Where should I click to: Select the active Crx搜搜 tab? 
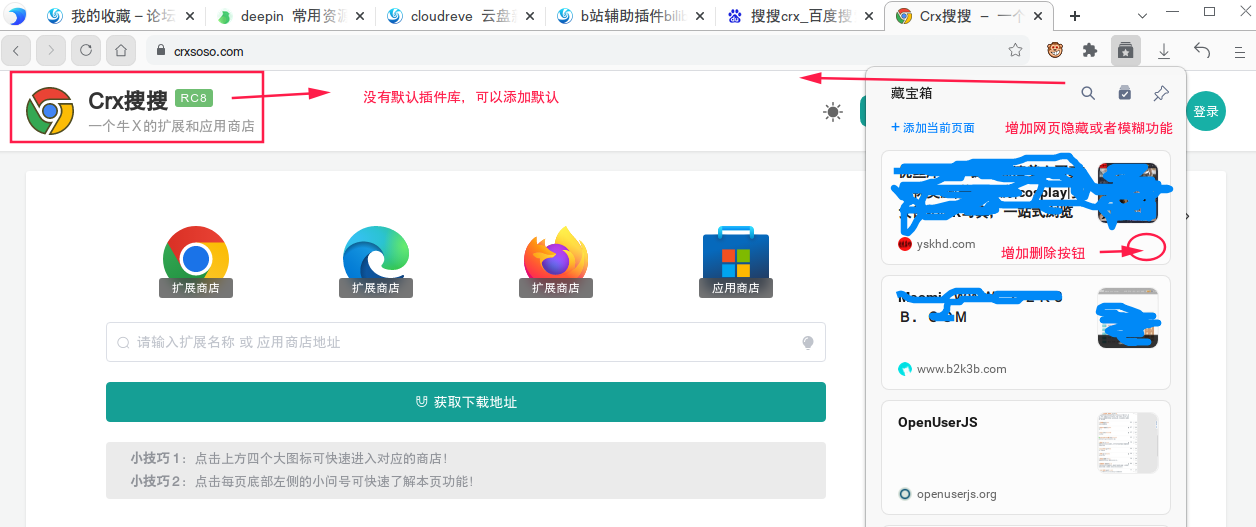point(970,16)
